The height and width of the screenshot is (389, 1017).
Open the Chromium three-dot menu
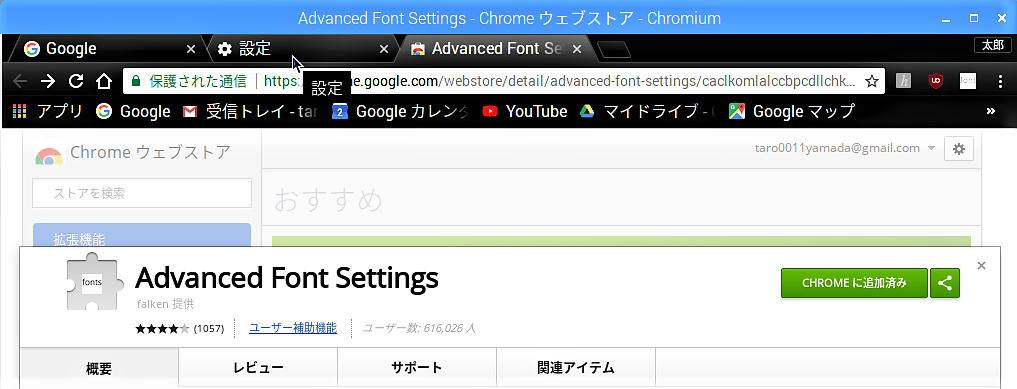(x=1000, y=81)
